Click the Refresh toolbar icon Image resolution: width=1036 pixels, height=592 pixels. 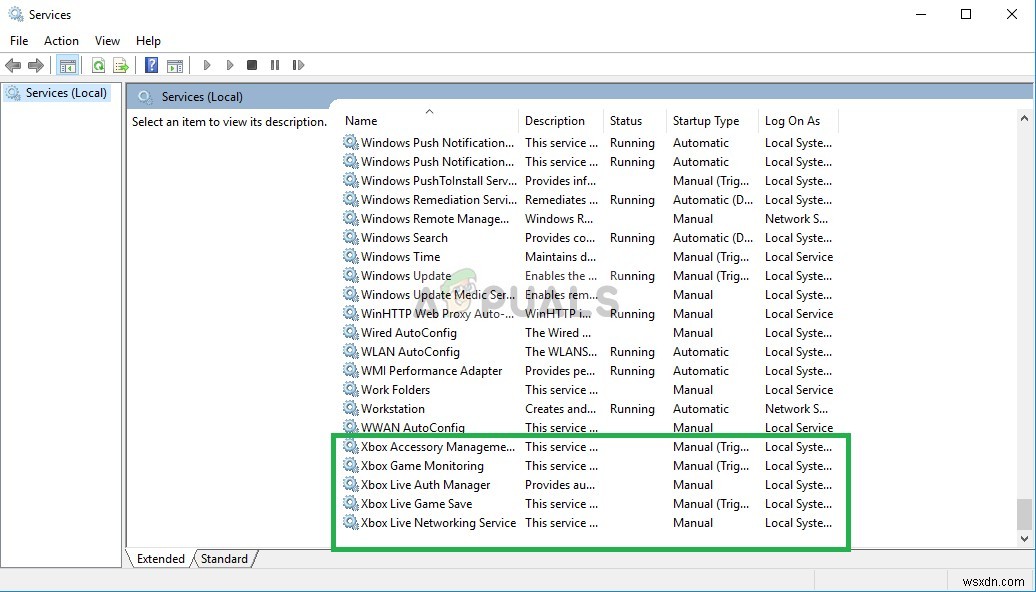click(98, 65)
